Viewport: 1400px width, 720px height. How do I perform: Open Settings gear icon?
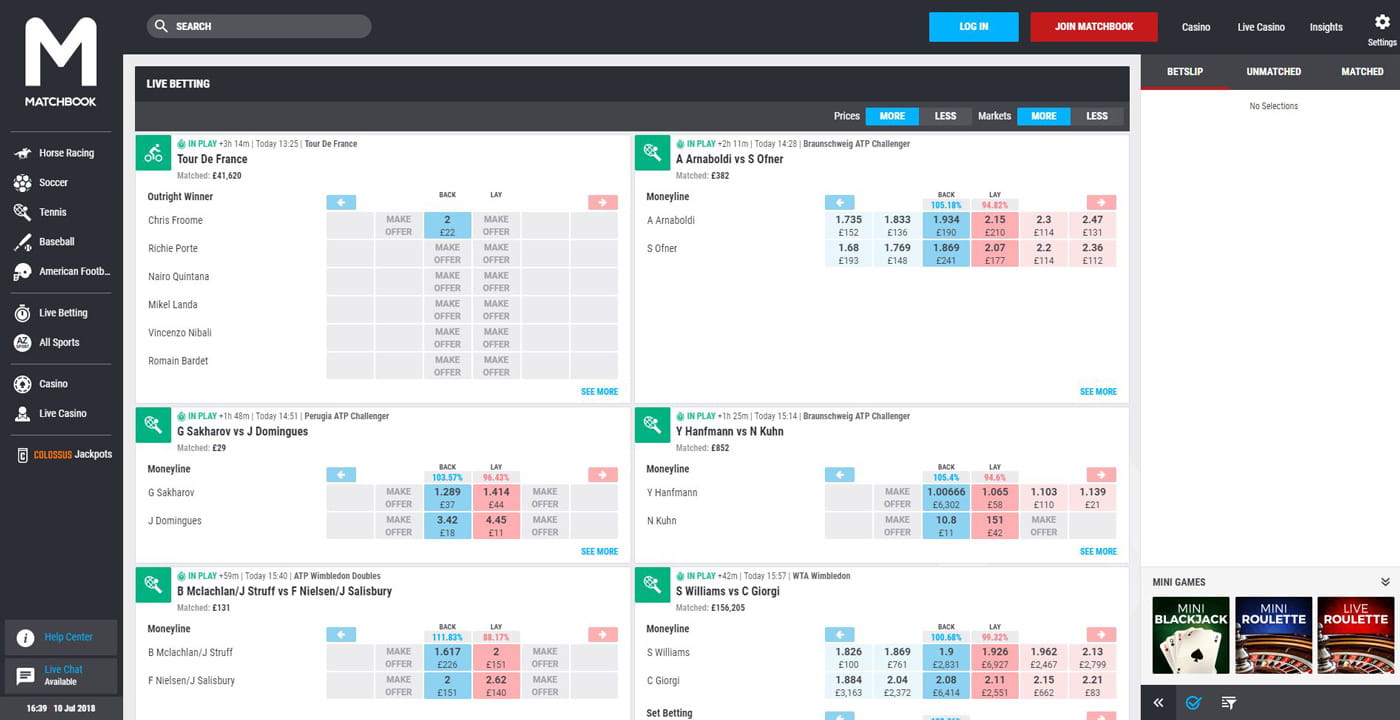pos(1382,22)
